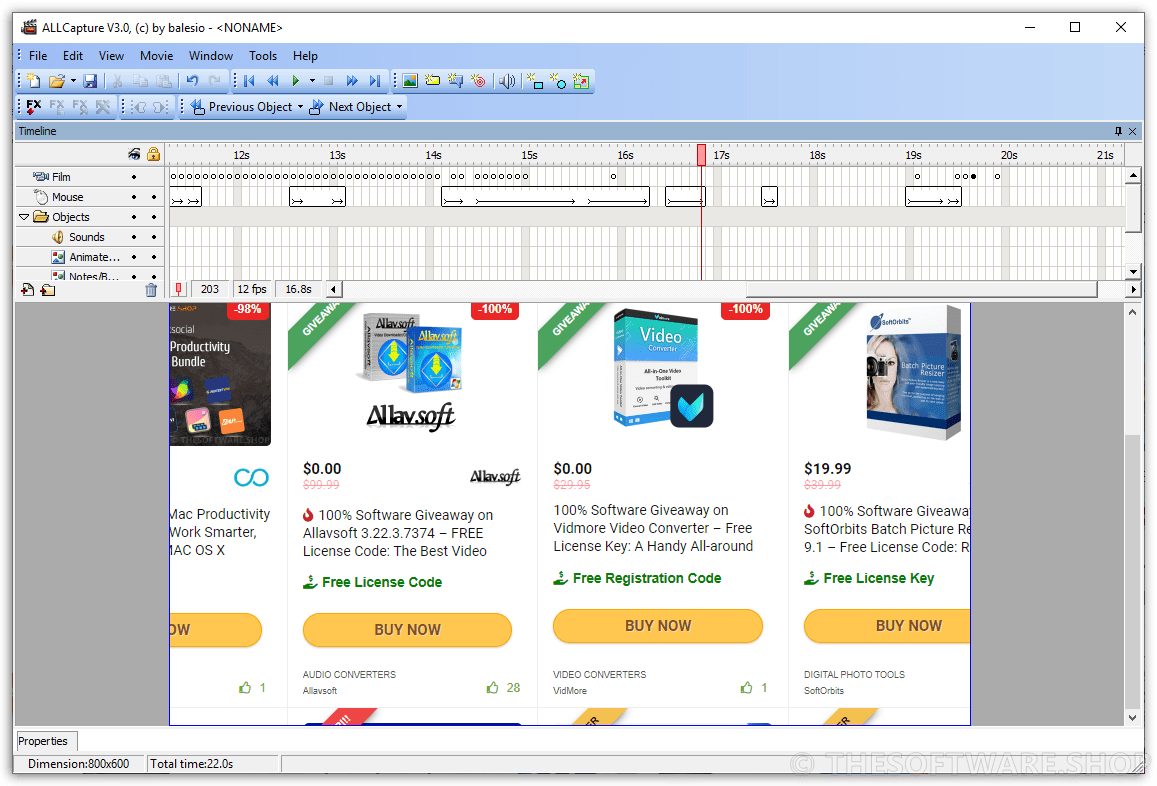Create a new project with the New icon

(34, 80)
